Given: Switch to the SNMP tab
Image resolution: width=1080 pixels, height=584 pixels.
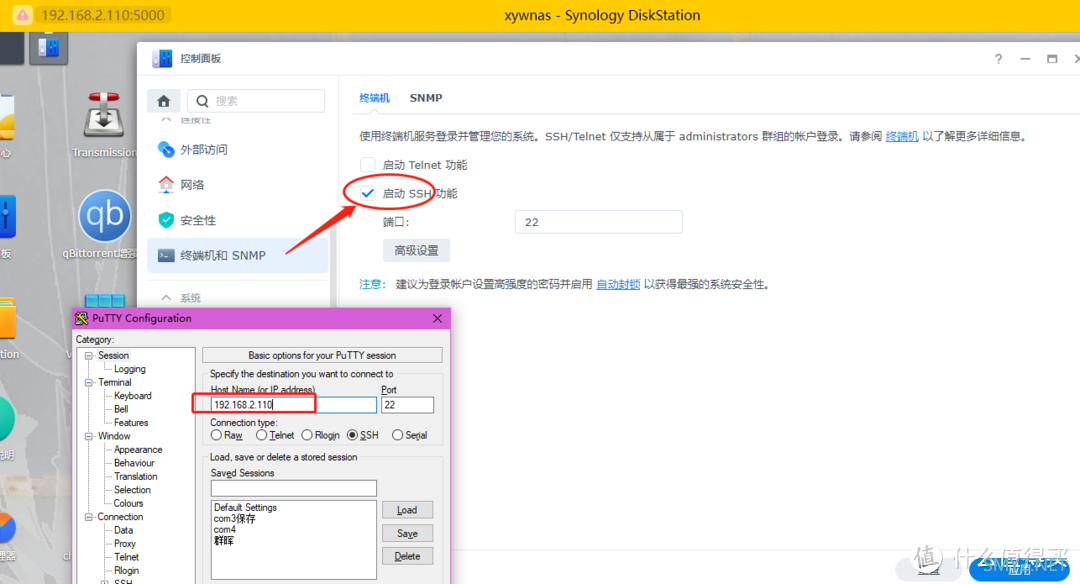Looking at the screenshot, I should [426, 98].
